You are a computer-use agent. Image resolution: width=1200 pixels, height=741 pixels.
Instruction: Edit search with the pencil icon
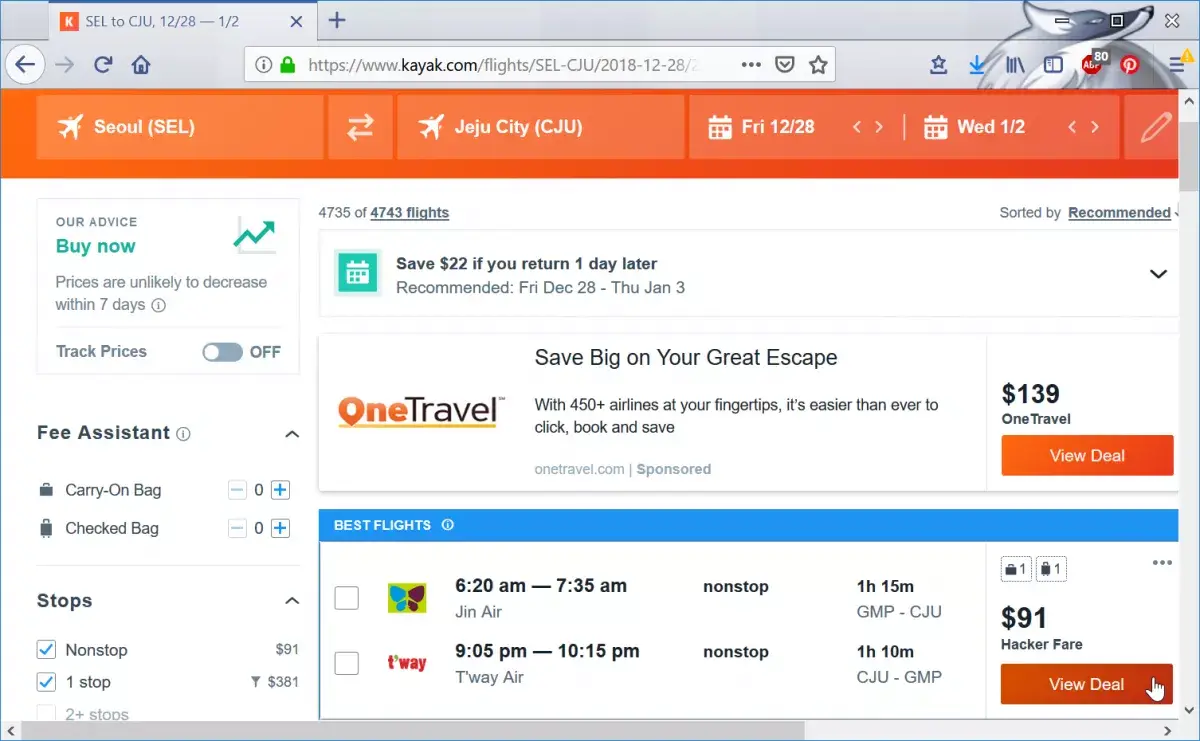tap(1156, 127)
